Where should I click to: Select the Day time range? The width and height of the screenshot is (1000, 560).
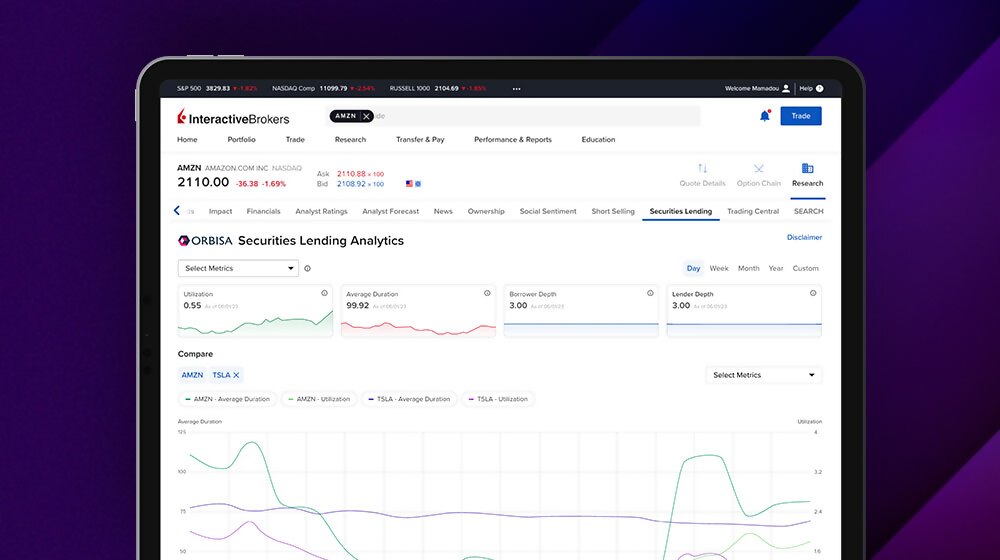point(693,268)
